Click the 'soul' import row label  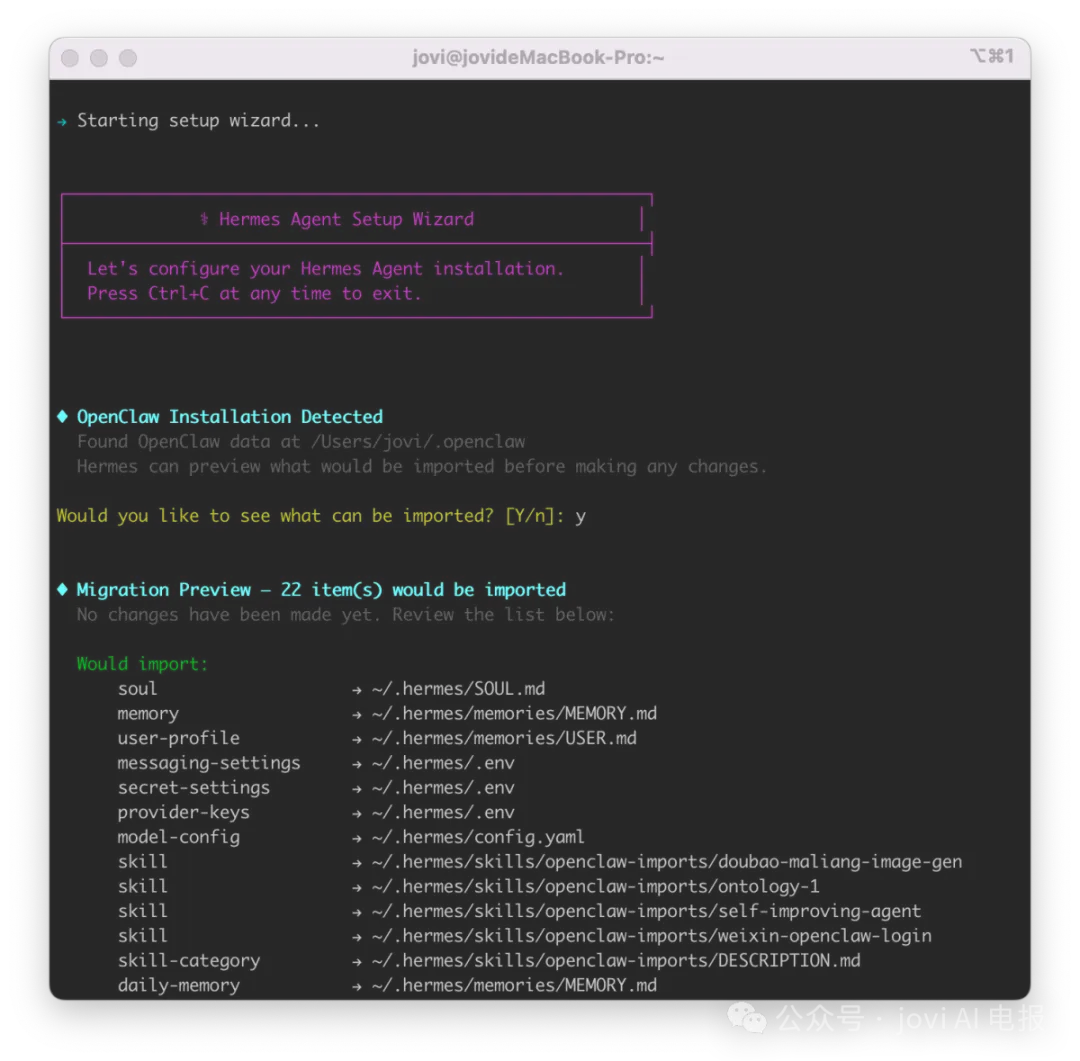point(137,689)
